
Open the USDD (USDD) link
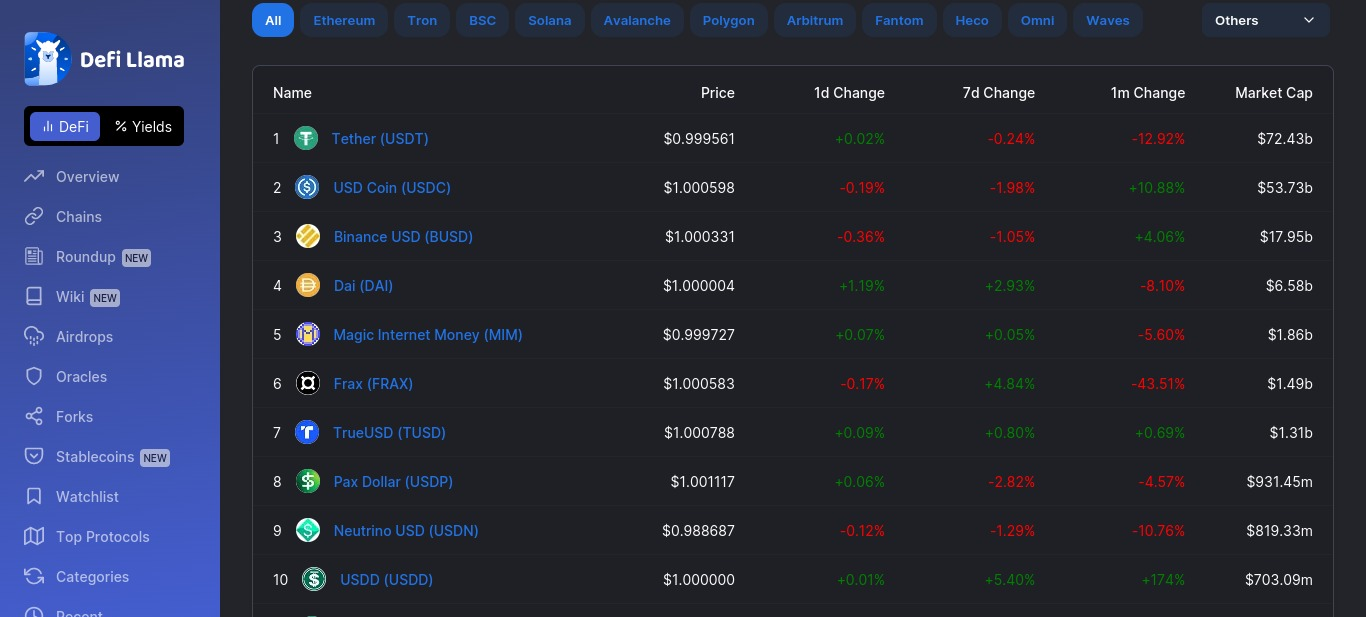pos(386,579)
